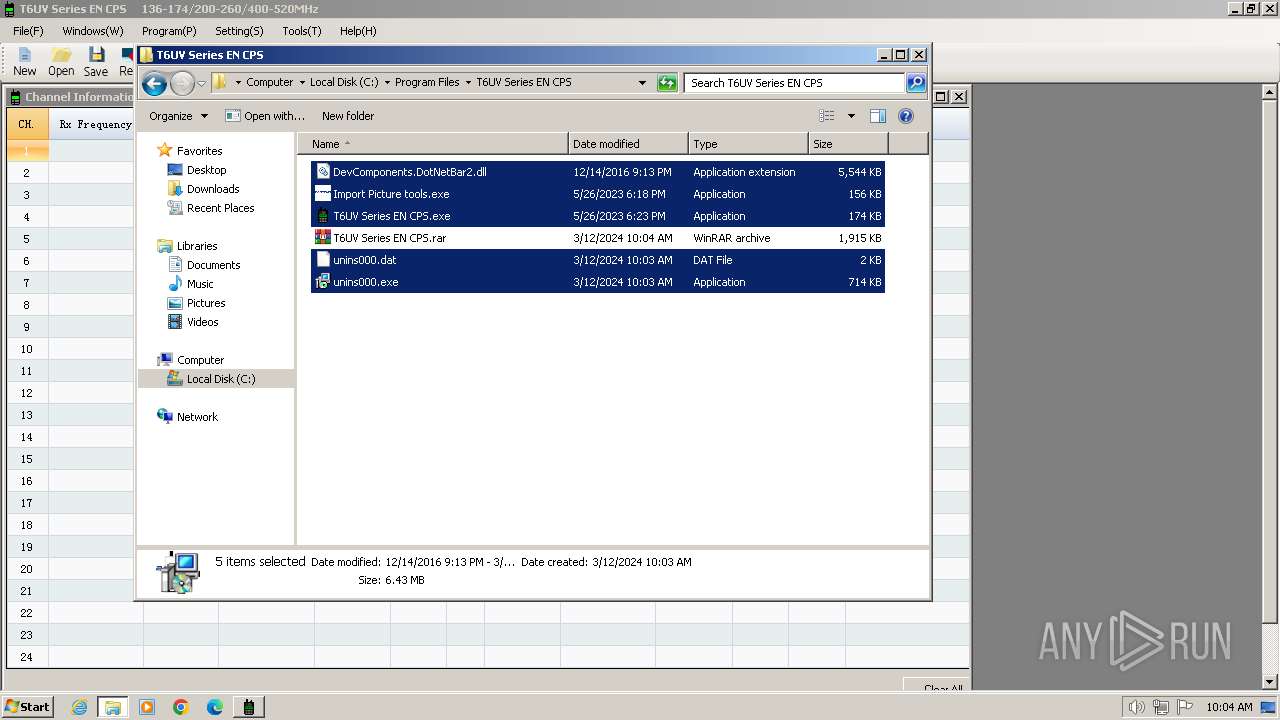Select unins000.exe file icon

tap(323, 282)
